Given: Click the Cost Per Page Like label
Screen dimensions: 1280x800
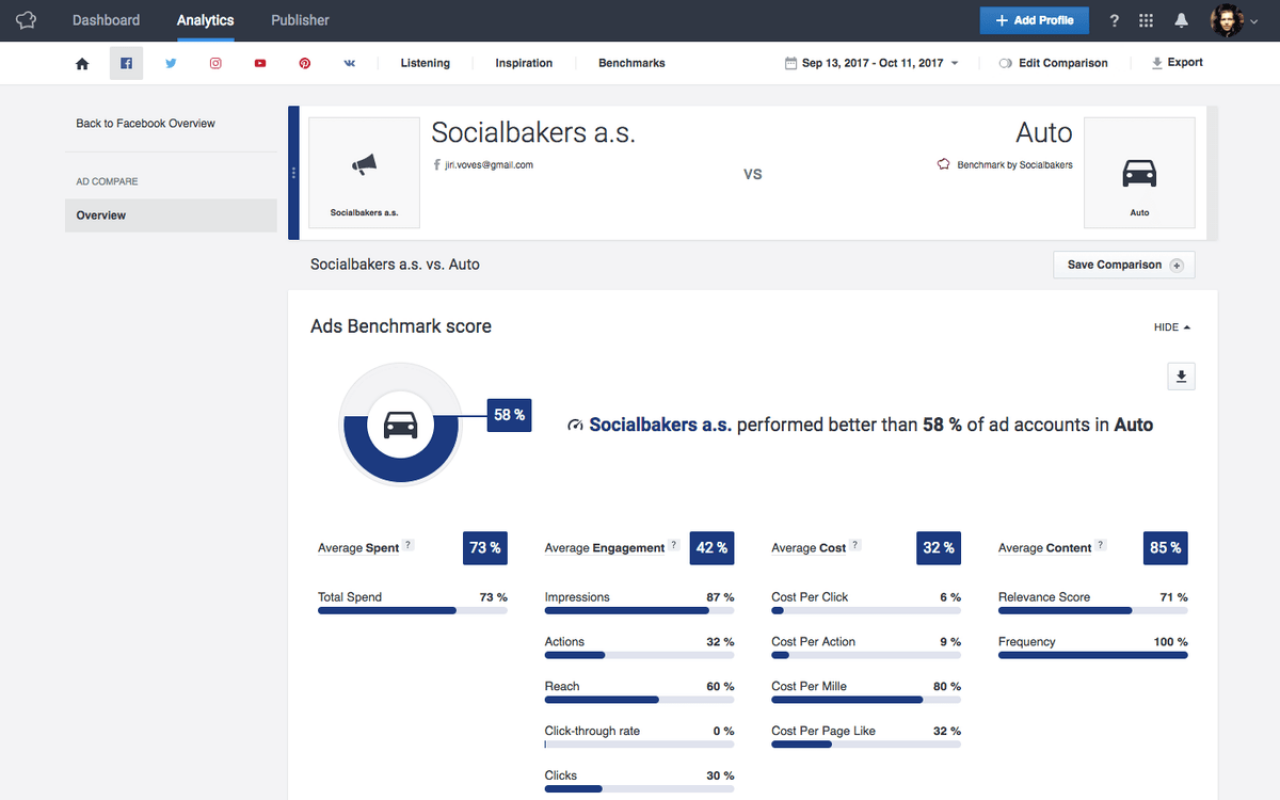Looking at the screenshot, I should point(823,731).
